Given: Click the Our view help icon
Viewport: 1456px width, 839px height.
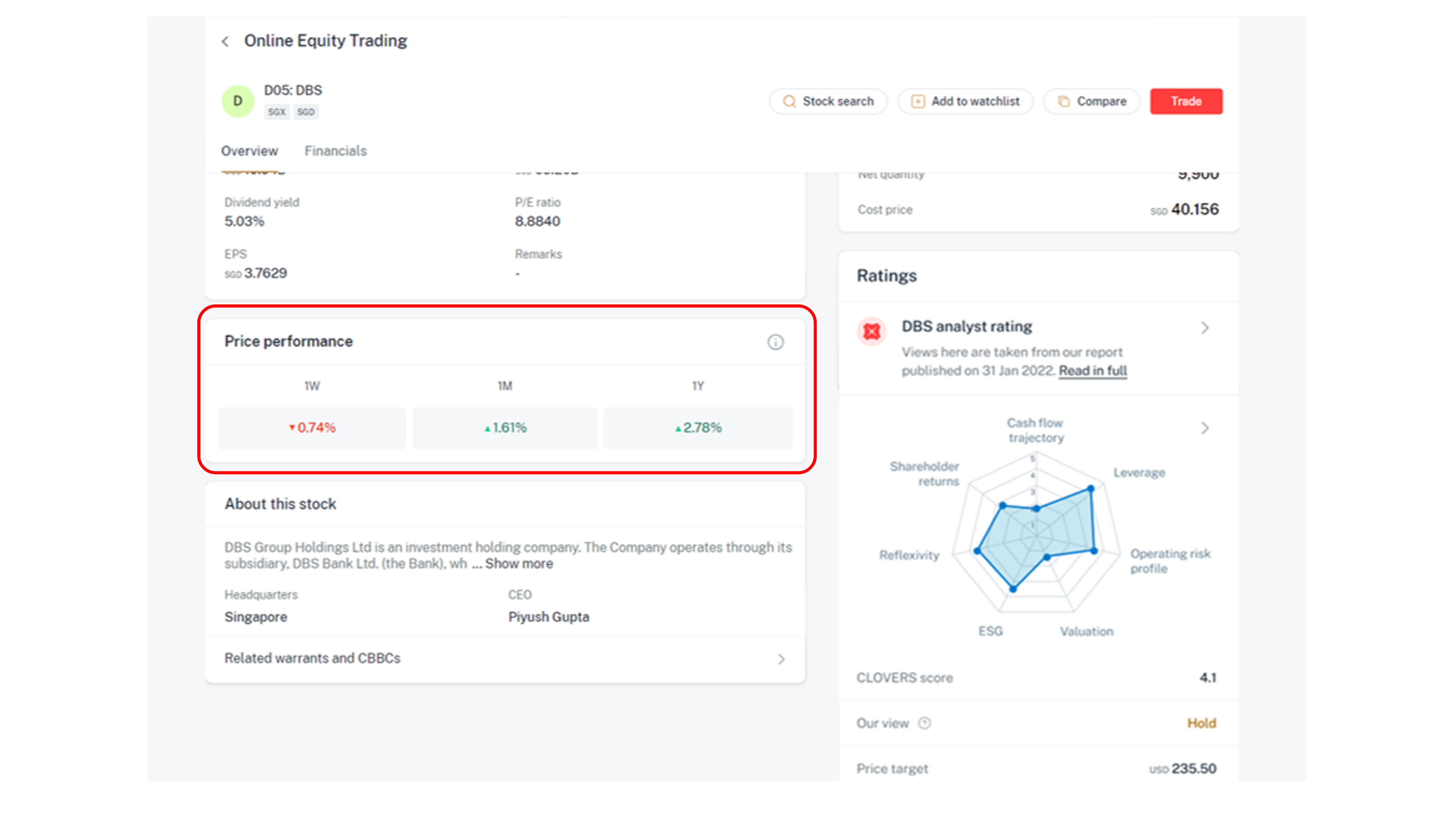Looking at the screenshot, I should pos(924,723).
